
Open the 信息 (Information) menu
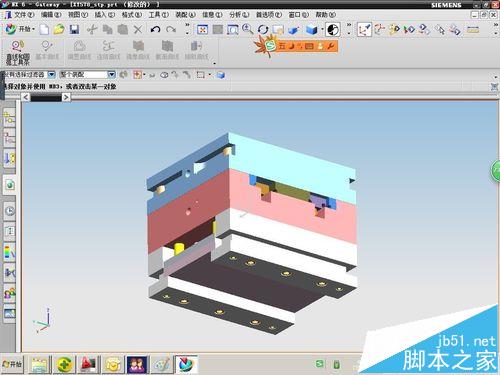click(212, 15)
